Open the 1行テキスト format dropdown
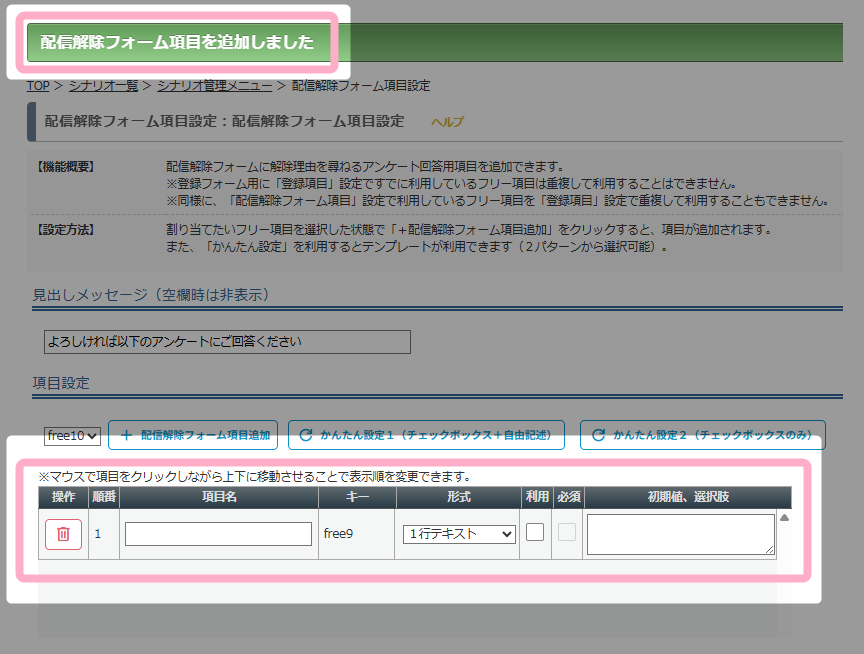The height and width of the screenshot is (654, 864). [460, 534]
